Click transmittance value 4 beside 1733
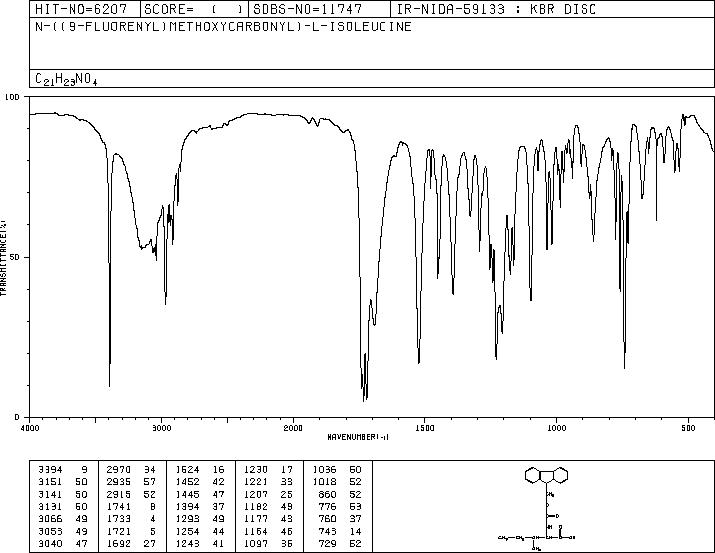The width and height of the screenshot is (715, 553). click(x=153, y=519)
